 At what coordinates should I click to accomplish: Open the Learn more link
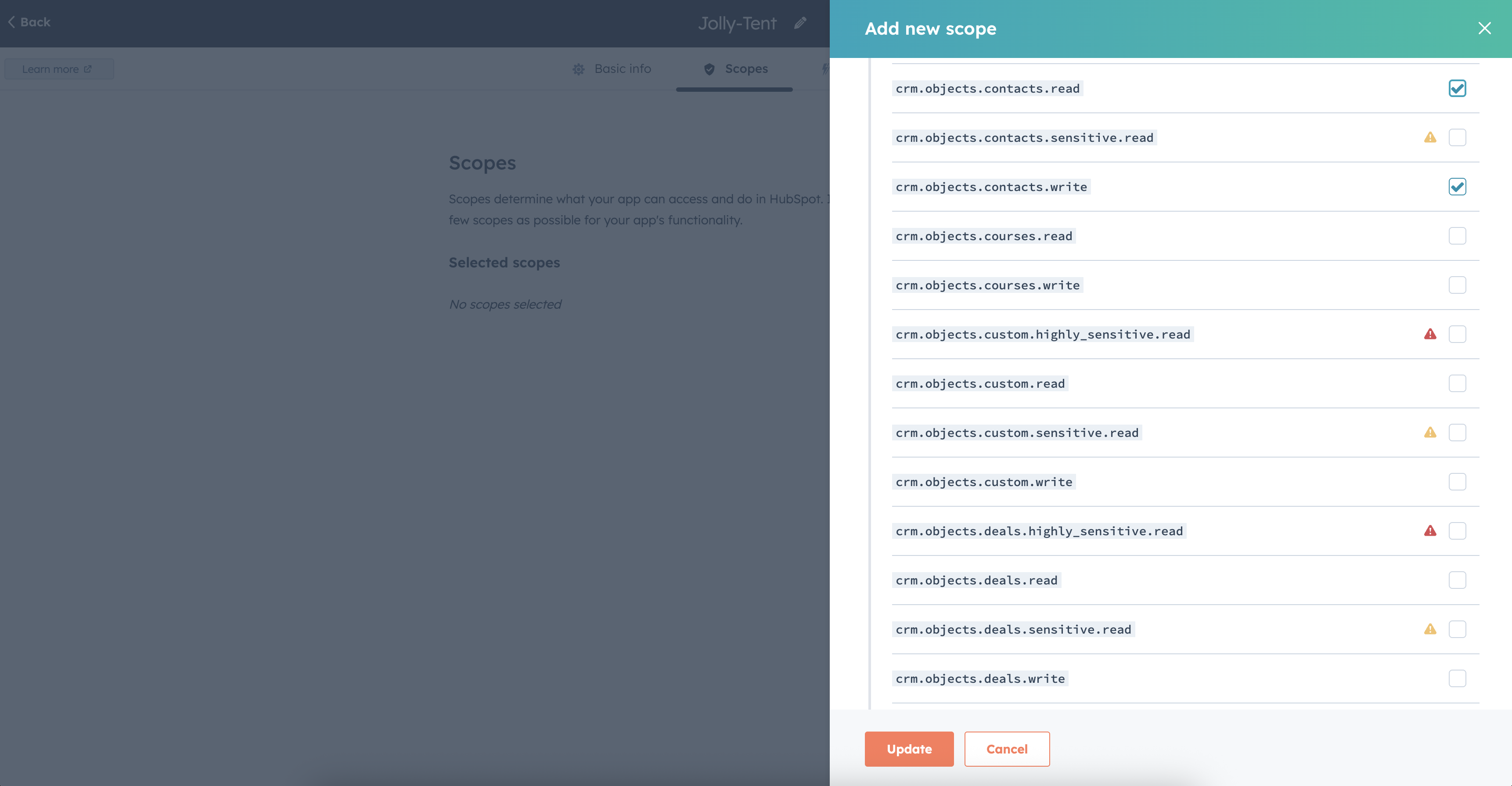[57, 69]
